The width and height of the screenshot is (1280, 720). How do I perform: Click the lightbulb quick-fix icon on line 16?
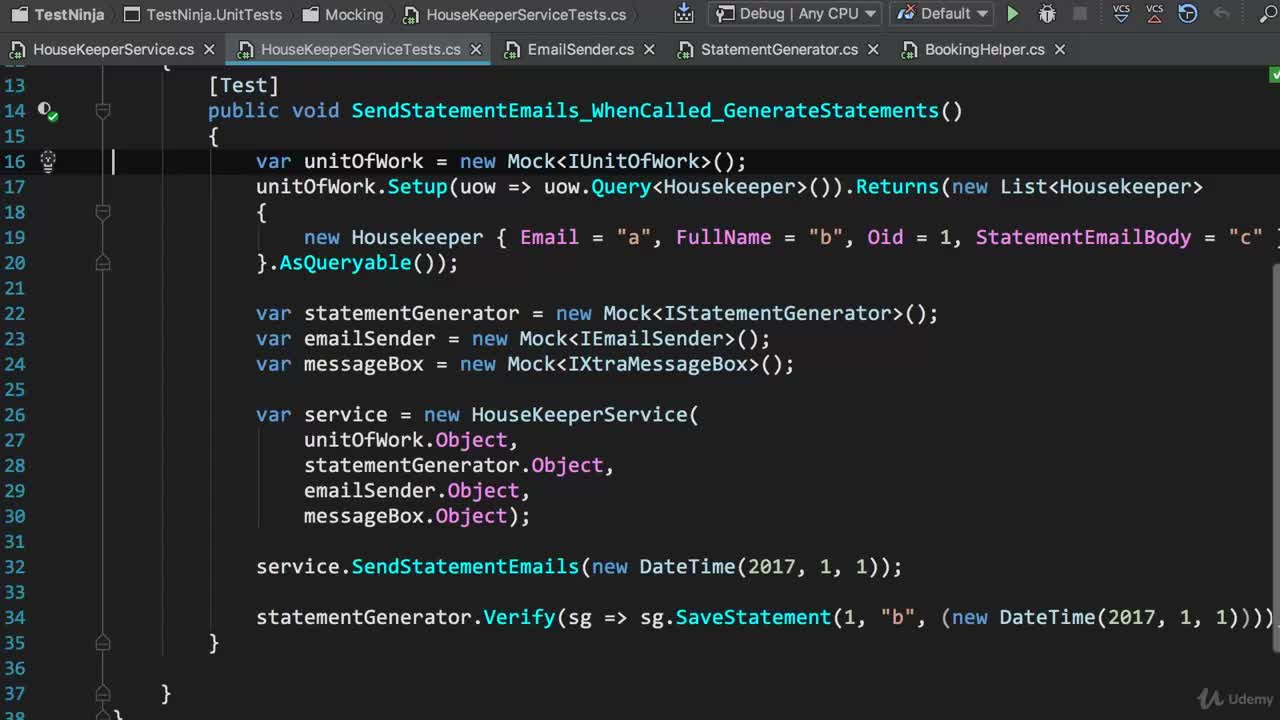click(x=47, y=161)
